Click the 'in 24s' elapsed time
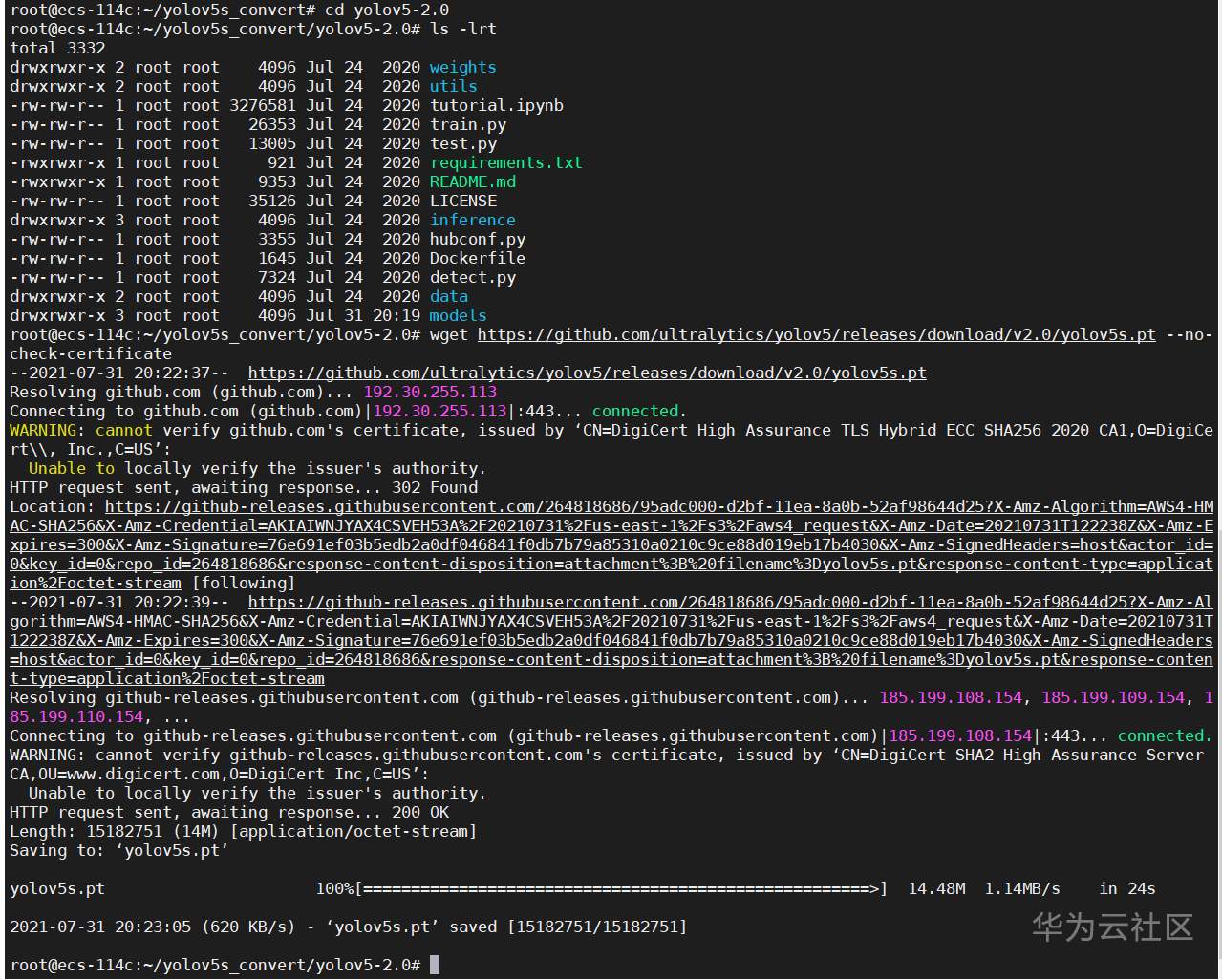1222x980 pixels. click(1126, 888)
